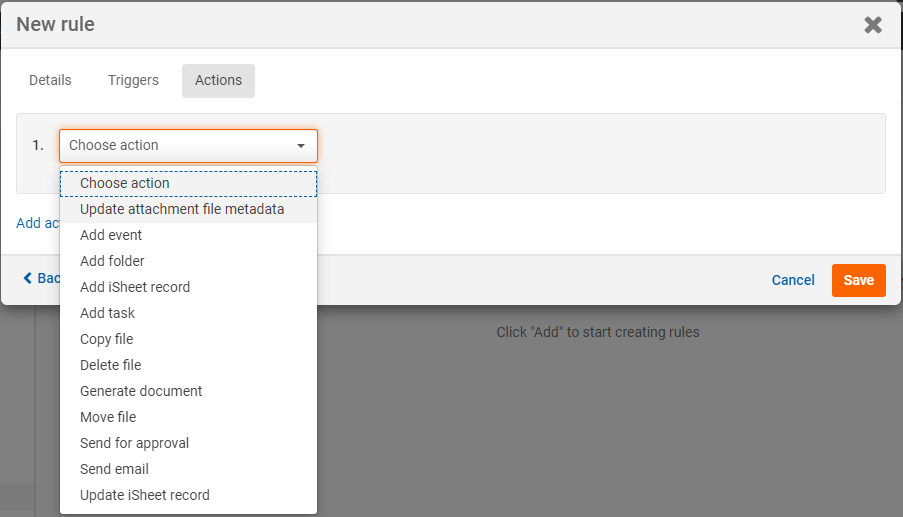Choose Update iSheet record option
The width and height of the screenshot is (903, 517).
[145, 495]
